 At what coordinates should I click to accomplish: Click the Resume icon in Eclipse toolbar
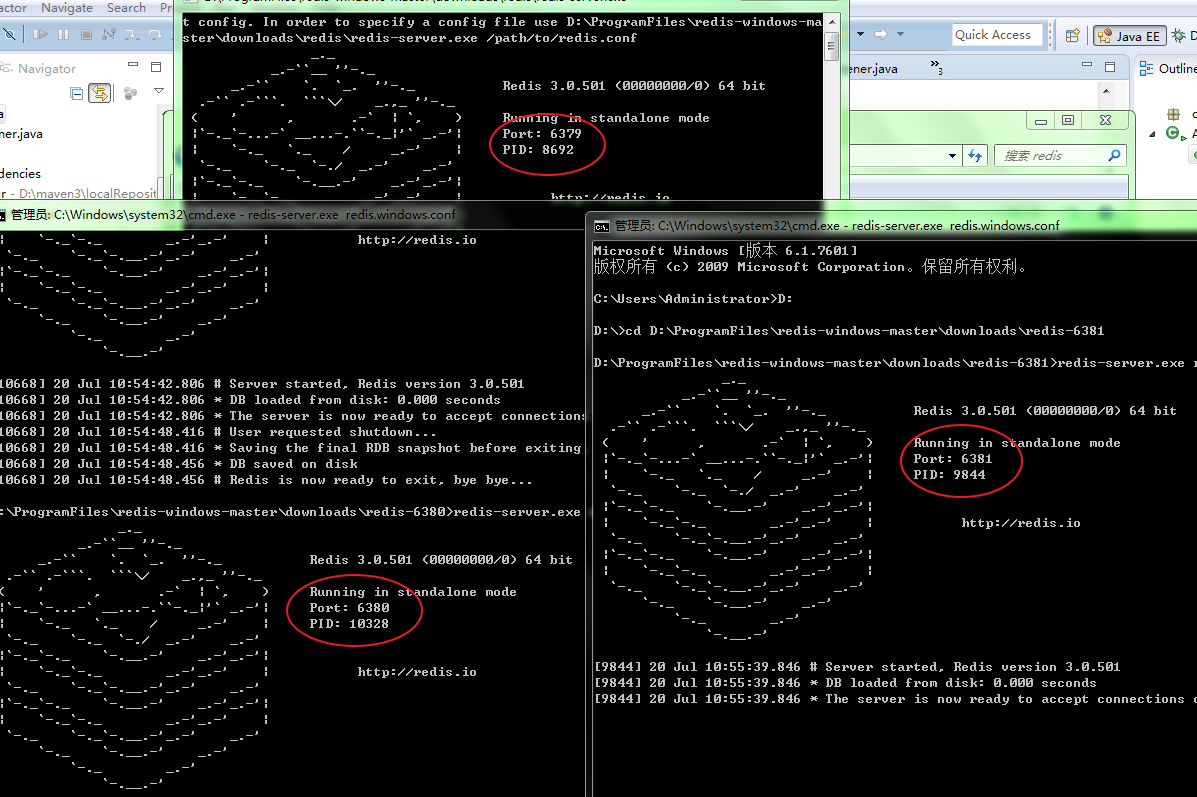40,34
